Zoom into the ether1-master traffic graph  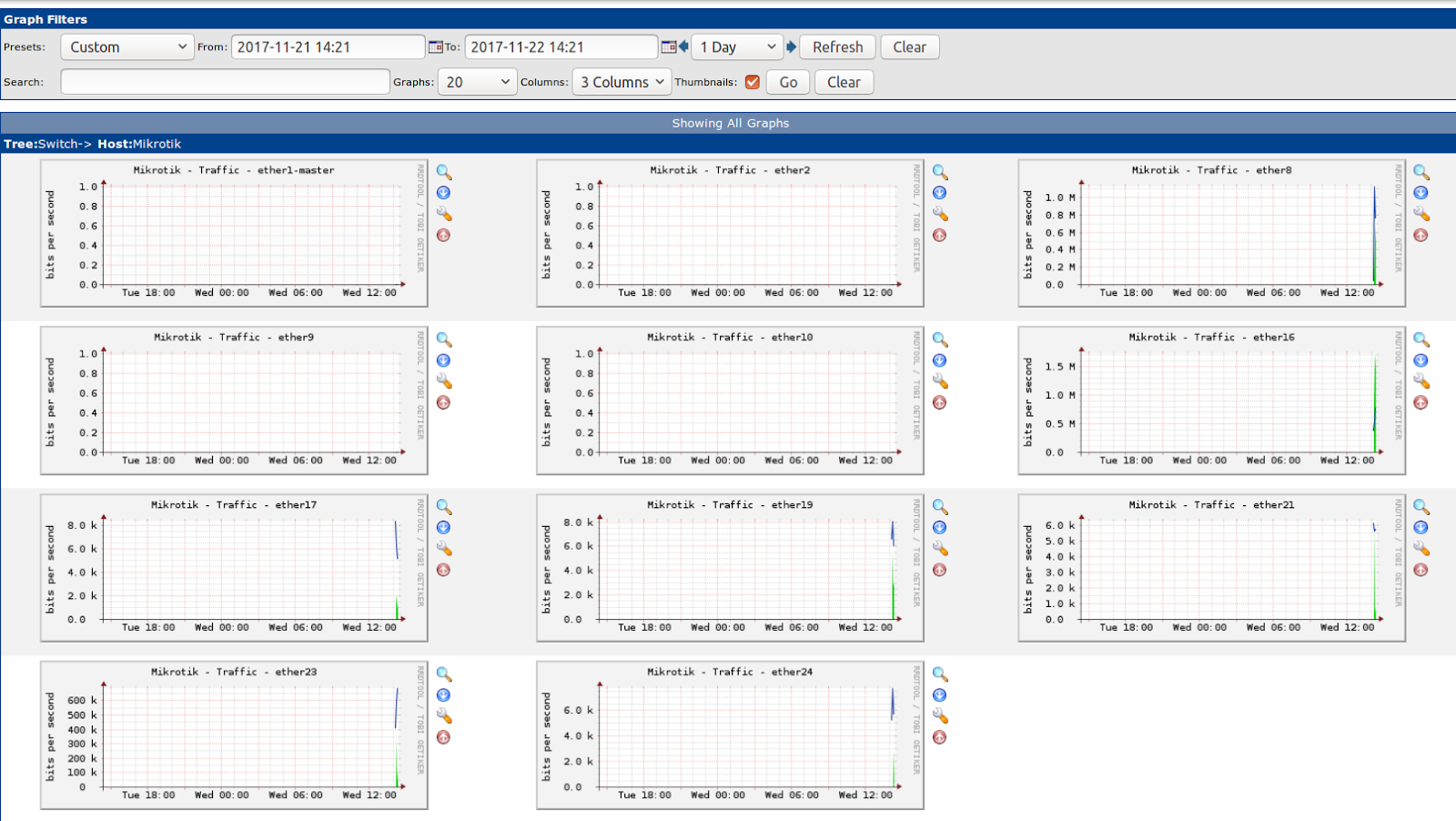point(444,171)
